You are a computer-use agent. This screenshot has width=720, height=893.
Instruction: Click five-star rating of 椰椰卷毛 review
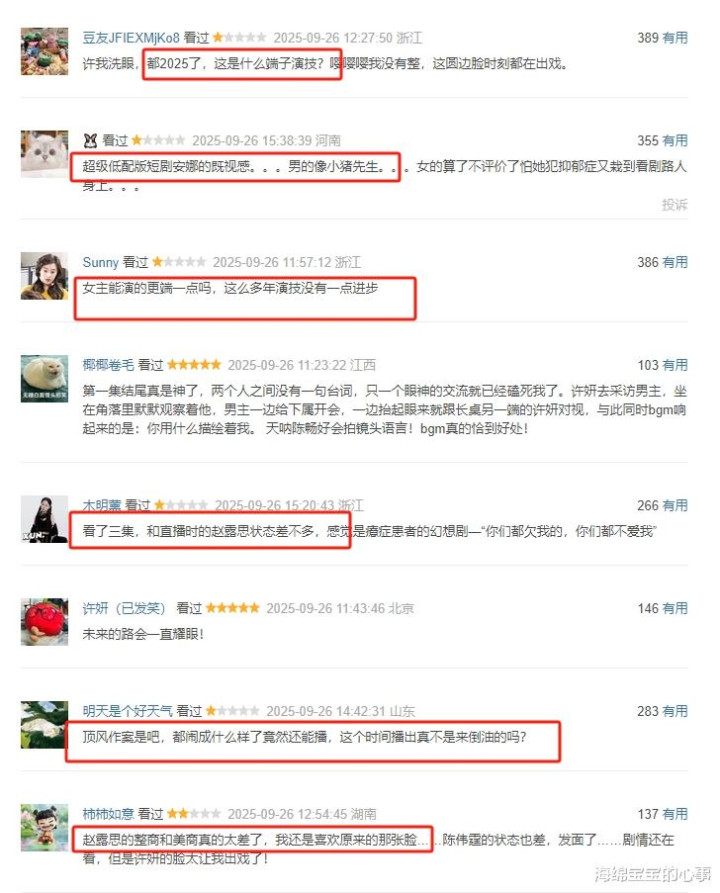194,364
